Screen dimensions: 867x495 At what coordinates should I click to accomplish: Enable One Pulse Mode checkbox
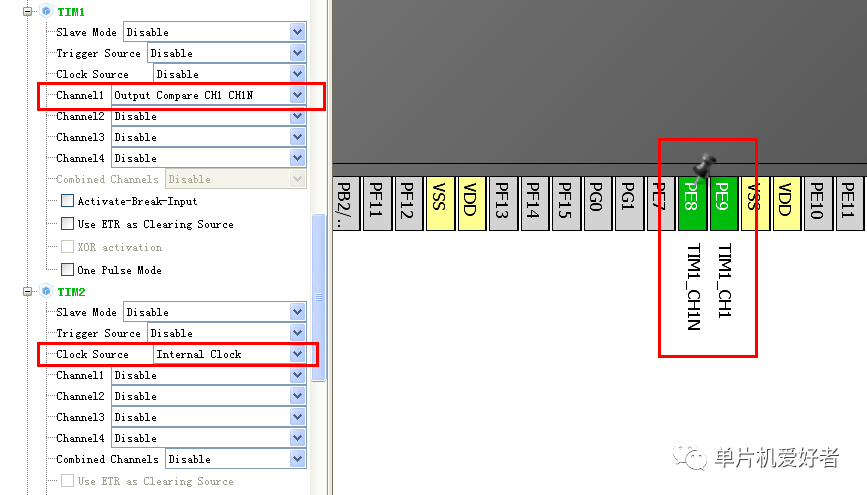(x=67, y=269)
